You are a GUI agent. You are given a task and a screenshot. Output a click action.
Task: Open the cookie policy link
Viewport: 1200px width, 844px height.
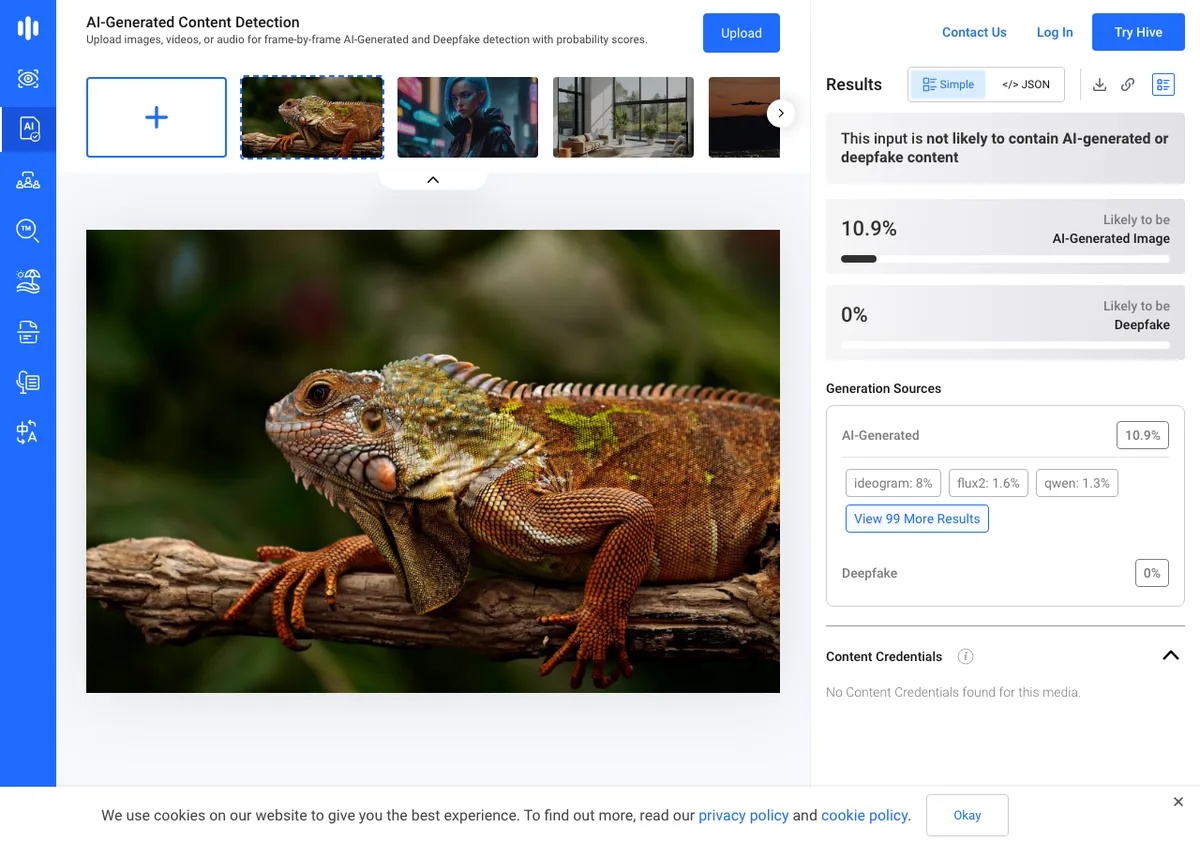pyautogui.click(x=864, y=815)
